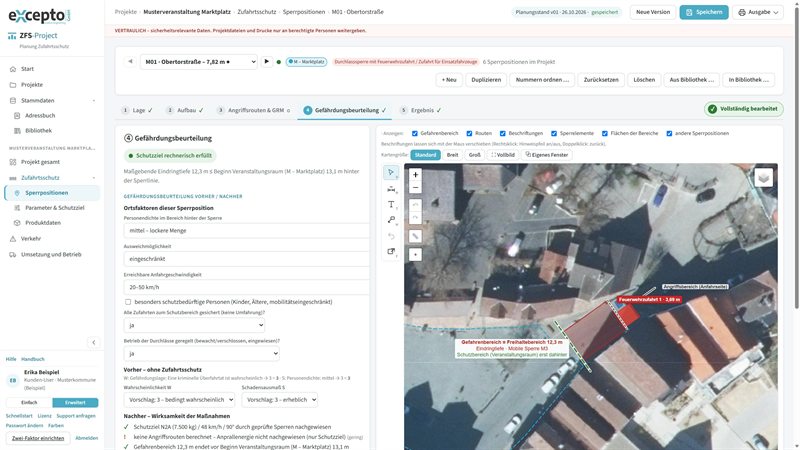Image resolution: width=800 pixels, height=450 pixels.
Task: Click the Start home icon
Action: coord(13,69)
